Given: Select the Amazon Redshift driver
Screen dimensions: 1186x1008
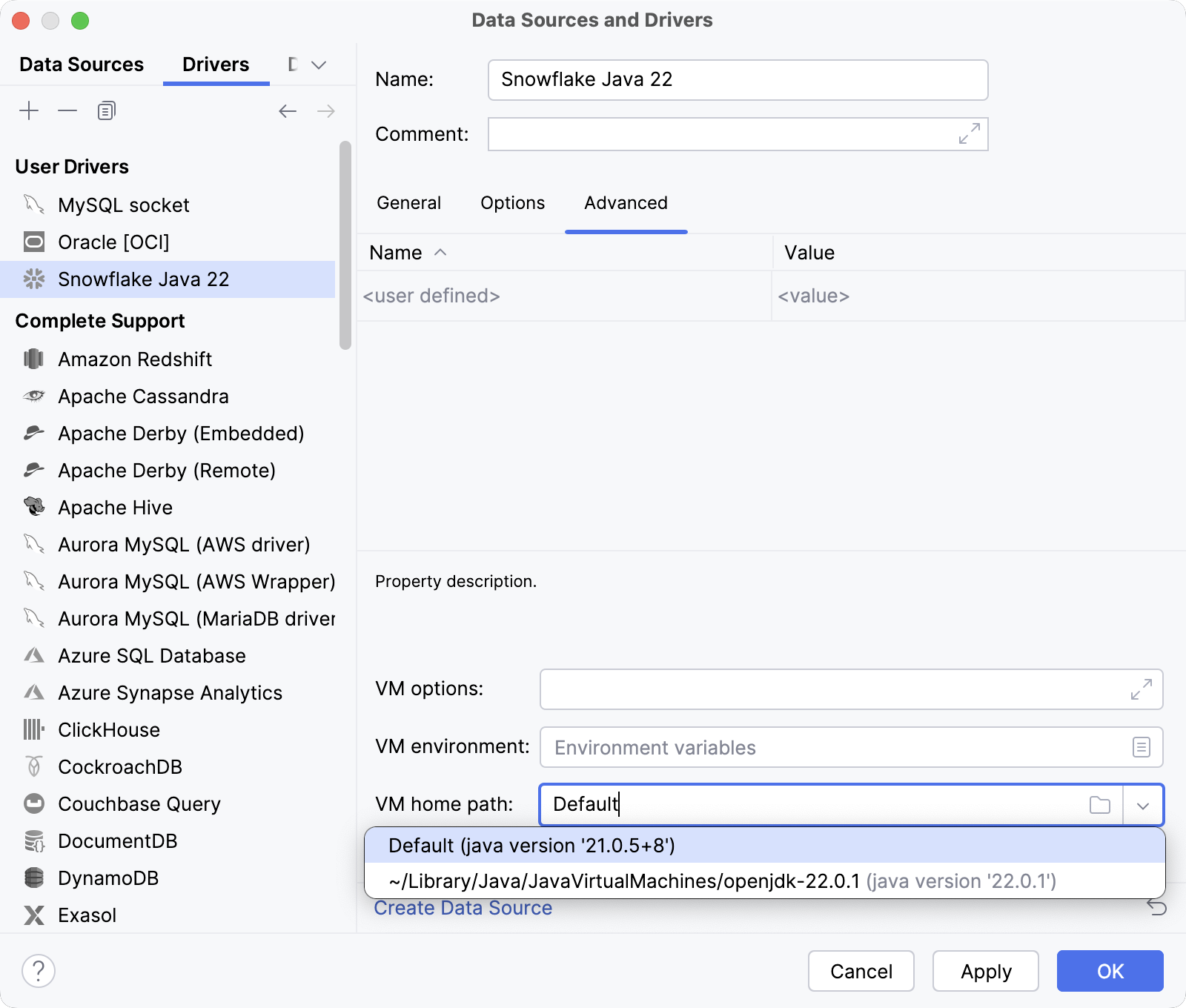Looking at the screenshot, I should pos(132,359).
